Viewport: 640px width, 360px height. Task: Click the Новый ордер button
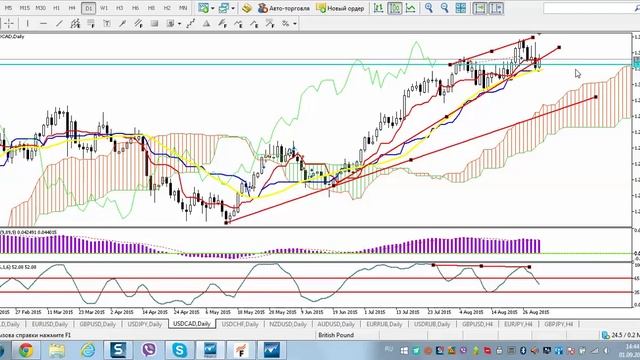tap(340, 8)
